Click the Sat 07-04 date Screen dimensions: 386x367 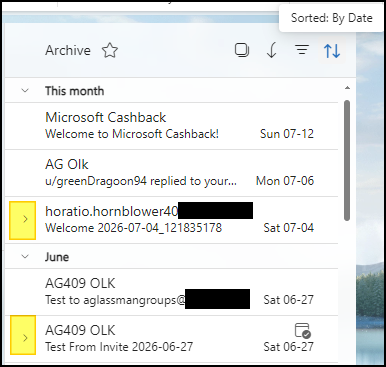click(x=289, y=228)
